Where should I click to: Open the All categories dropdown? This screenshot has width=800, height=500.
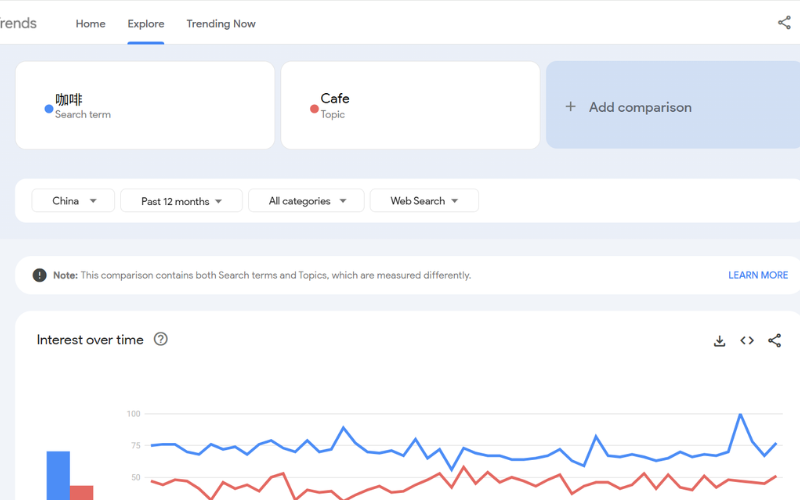(308, 201)
